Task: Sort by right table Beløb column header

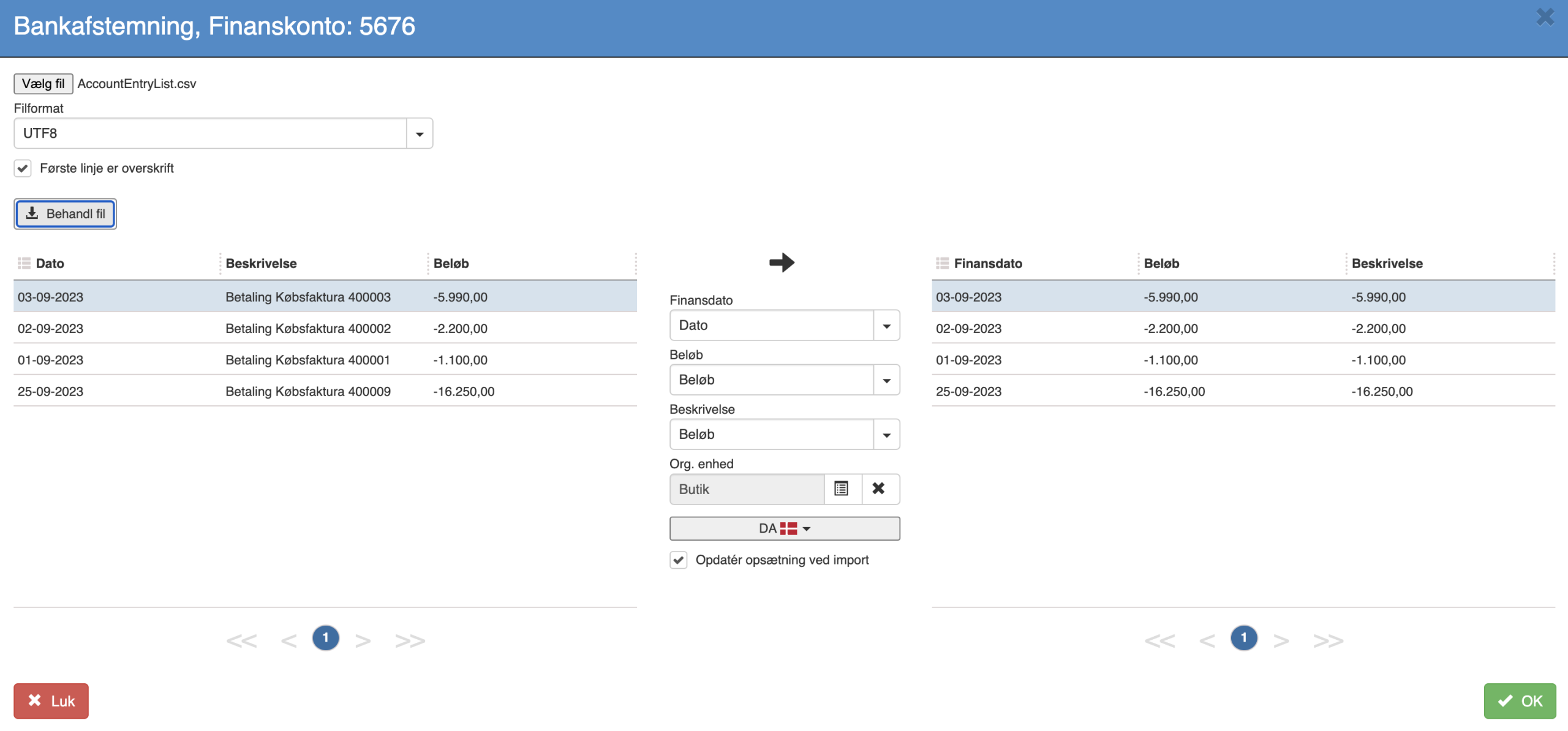Action: (x=1161, y=263)
